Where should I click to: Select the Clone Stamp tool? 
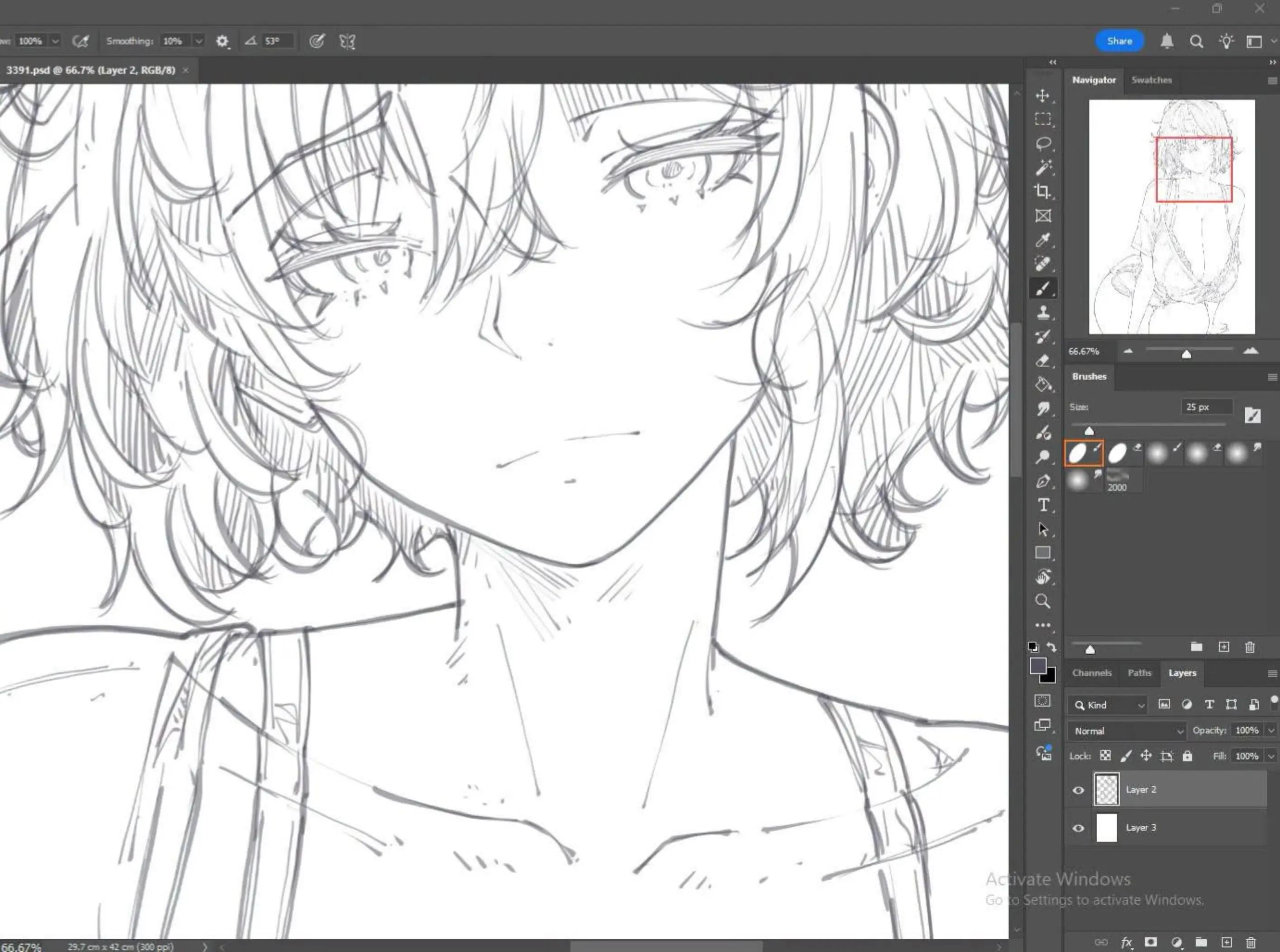coord(1042,312)
